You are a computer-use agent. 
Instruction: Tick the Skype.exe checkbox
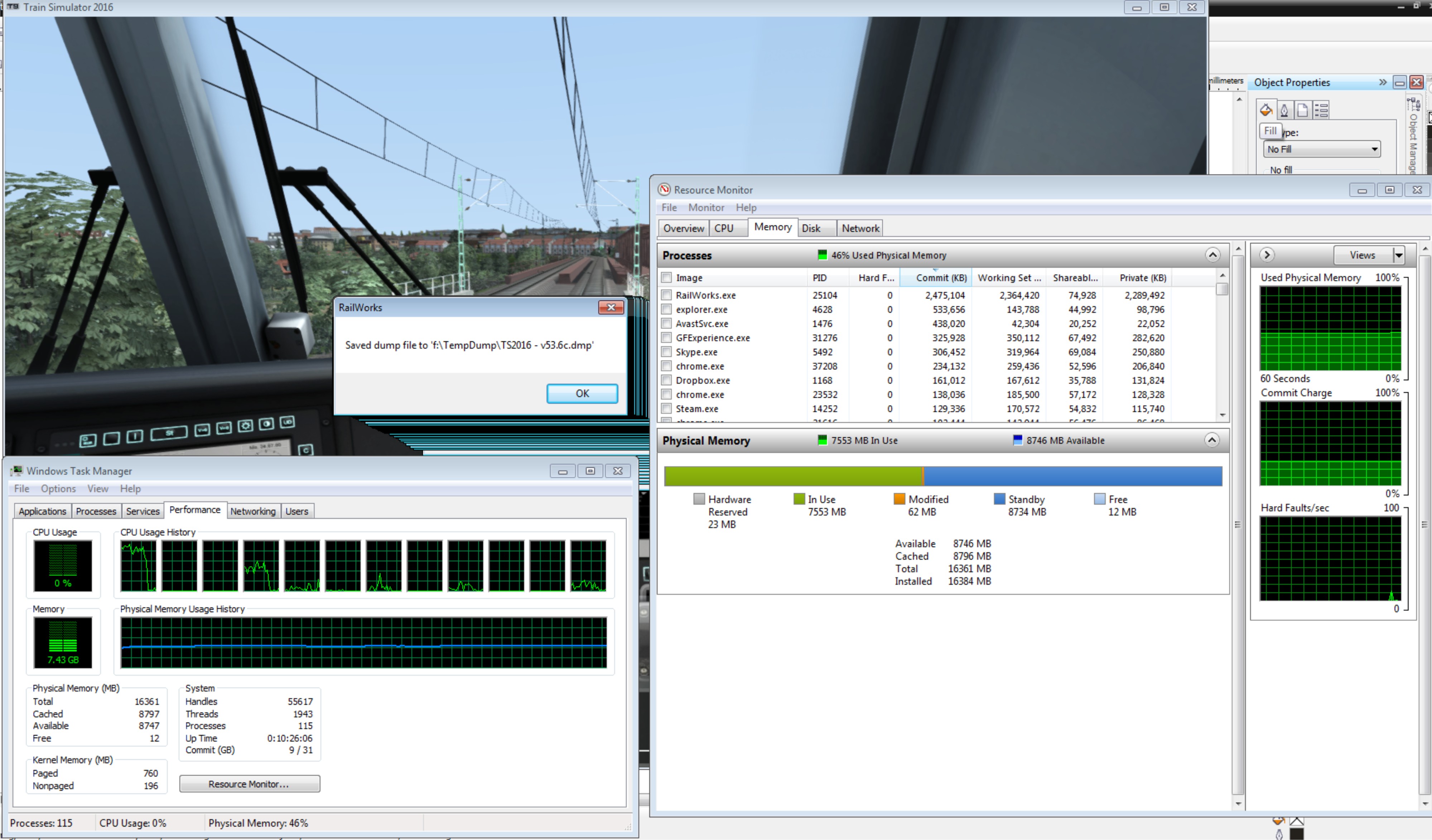[x=666, y=352]
